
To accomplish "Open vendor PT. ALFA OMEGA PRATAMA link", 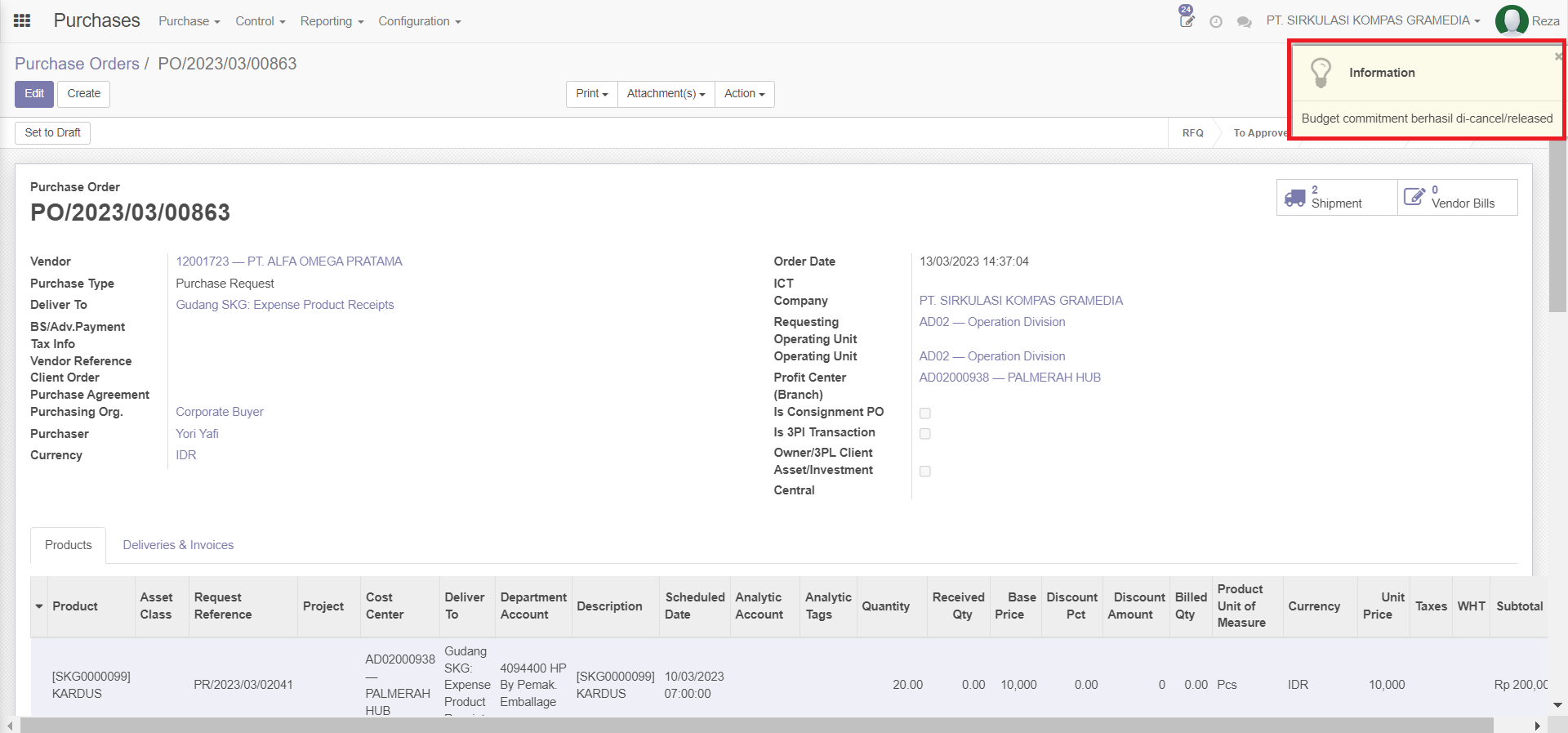I will tap(289, 261).
